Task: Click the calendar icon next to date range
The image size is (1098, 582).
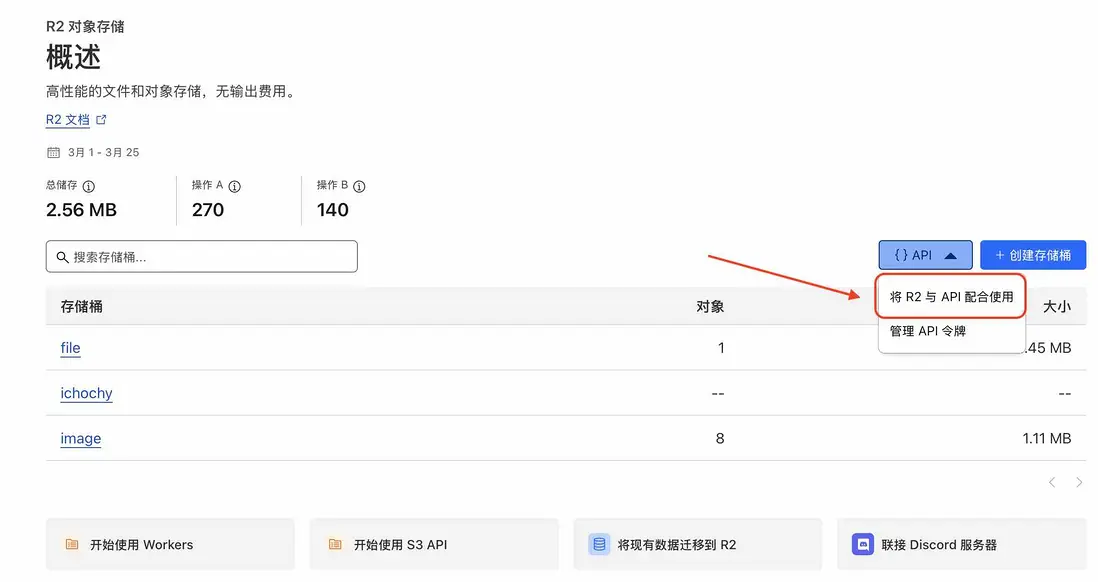Action: [54, 153]
